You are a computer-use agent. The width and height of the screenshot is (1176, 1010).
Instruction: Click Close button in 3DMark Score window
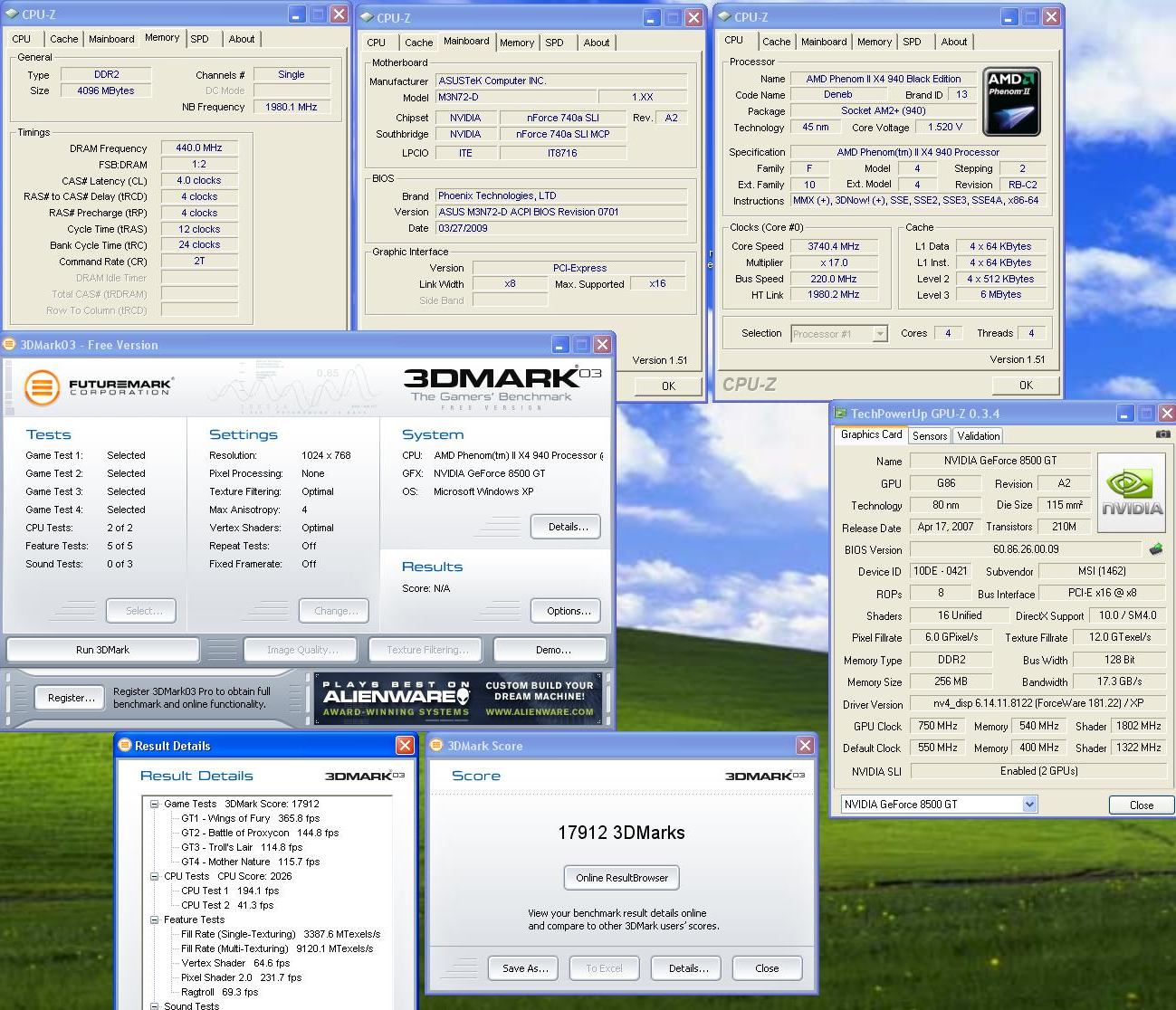tap(767, 968)
